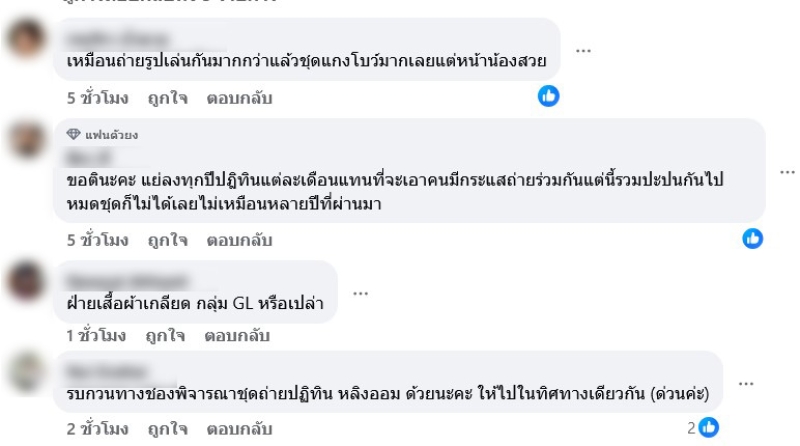
Task: Open profile picture of last commenter
Action: pos(25,372)
